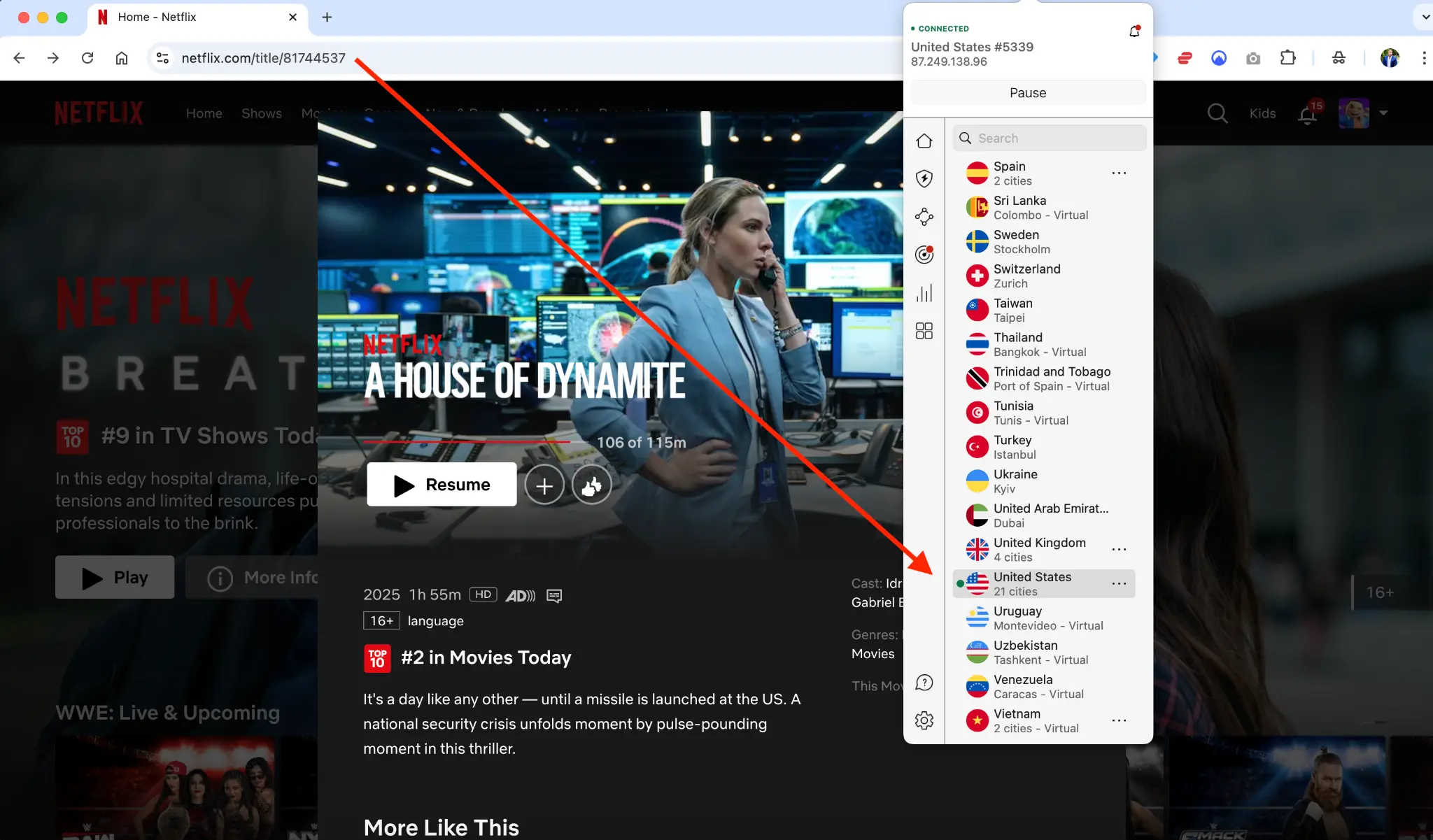Select the Threat Protection shield icon

(924, 178)
